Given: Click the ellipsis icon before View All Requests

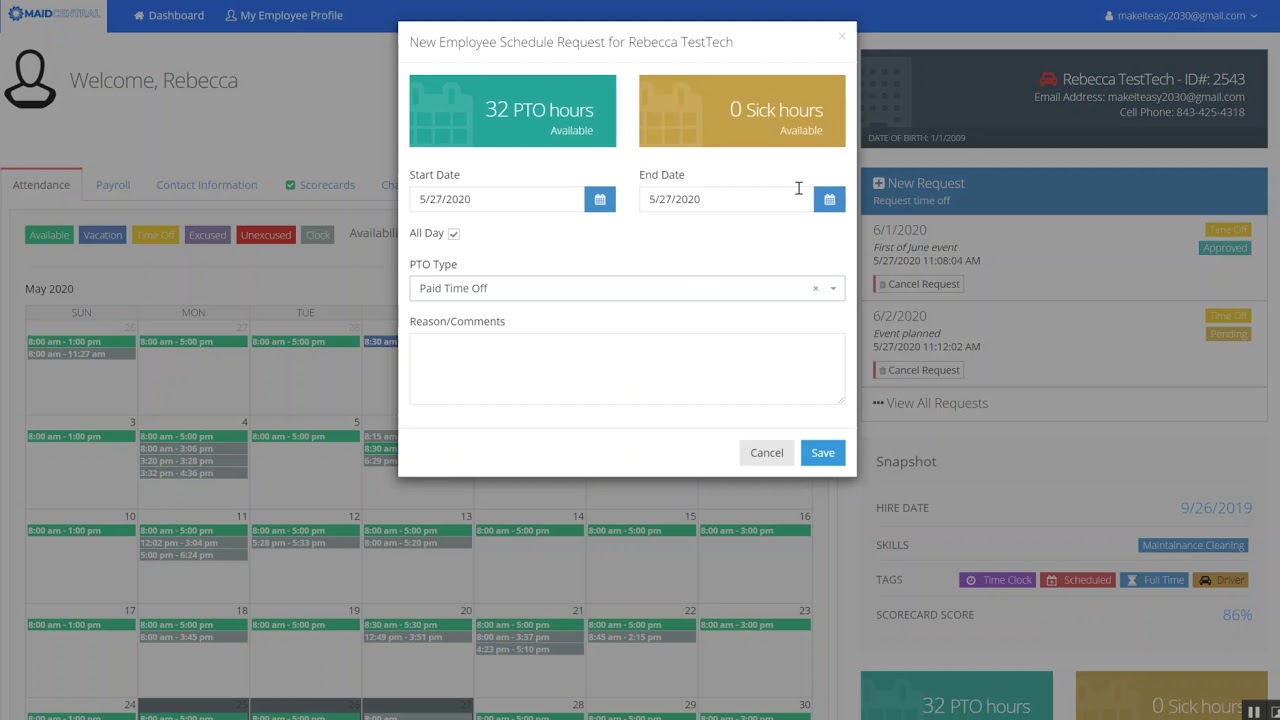Looking at the screenshot, I should click(878, 403).
